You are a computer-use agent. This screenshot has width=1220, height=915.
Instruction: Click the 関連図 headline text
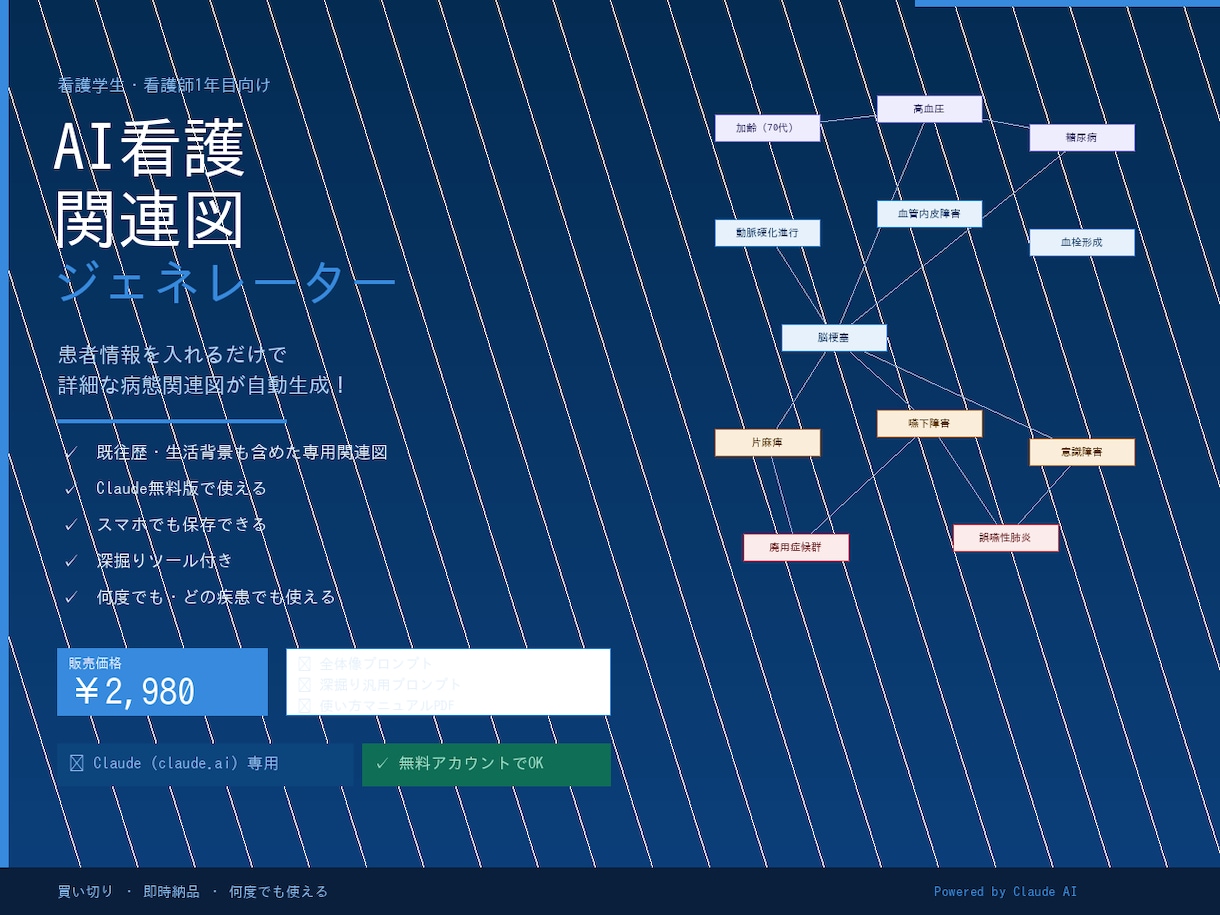coord(150,218)
